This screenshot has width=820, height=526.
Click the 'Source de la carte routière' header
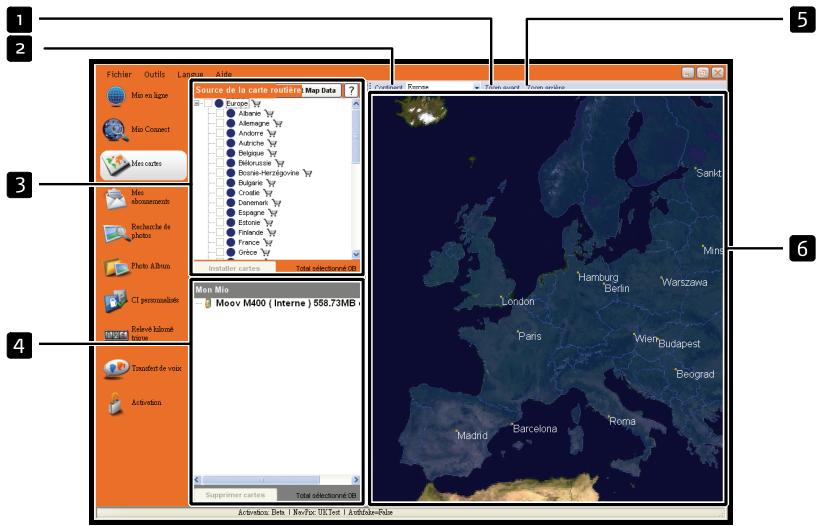click(248, 90)
